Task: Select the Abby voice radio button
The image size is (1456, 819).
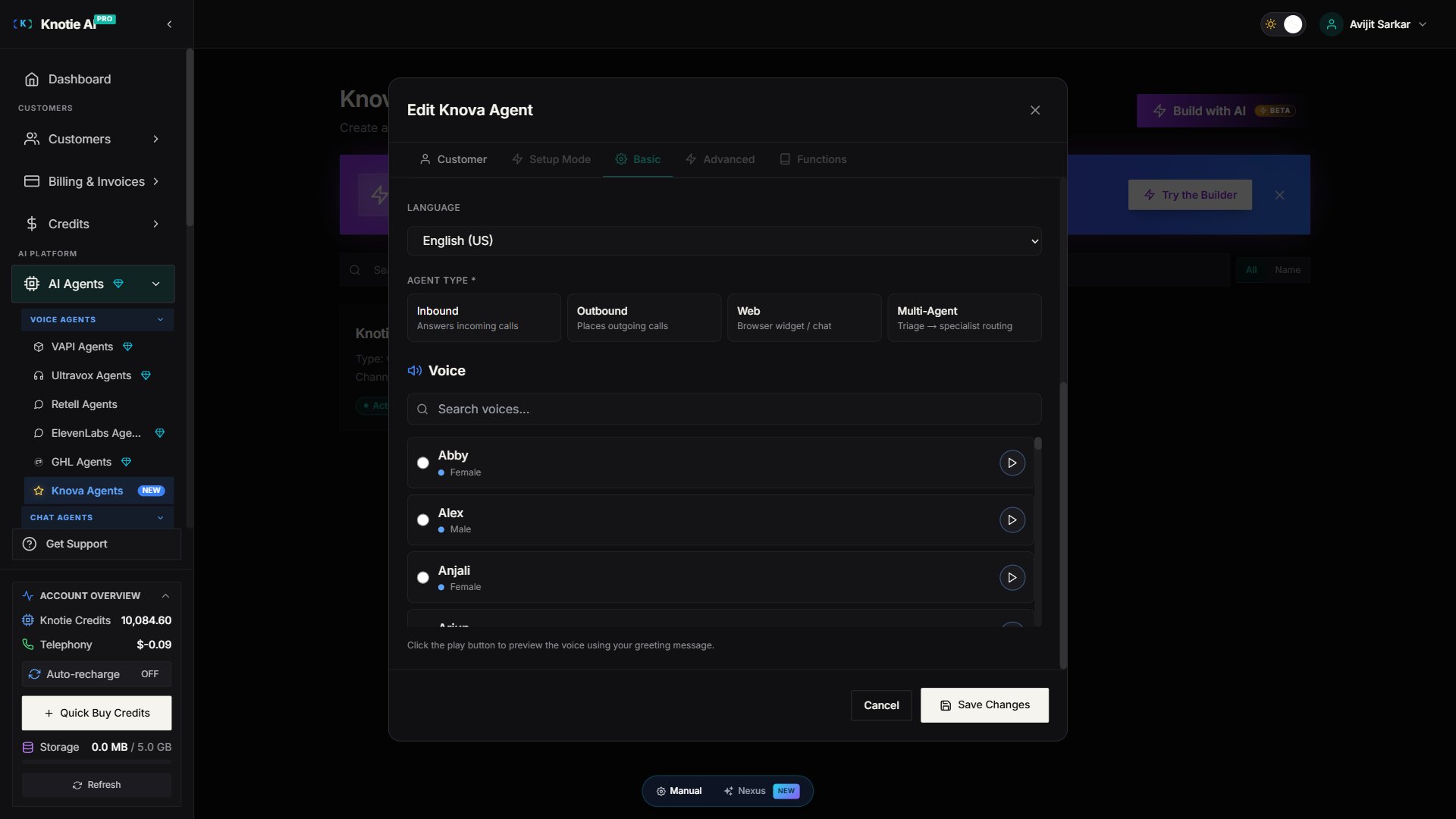Action: [423, 463]
